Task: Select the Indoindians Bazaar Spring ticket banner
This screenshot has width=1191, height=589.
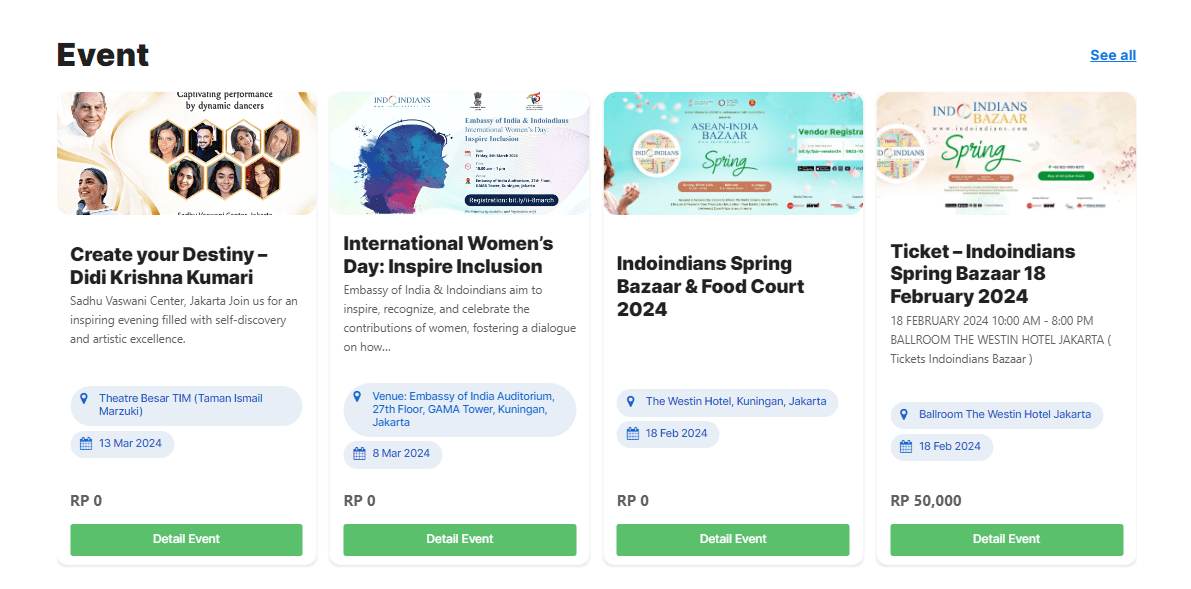Action: pos(1006,153)
